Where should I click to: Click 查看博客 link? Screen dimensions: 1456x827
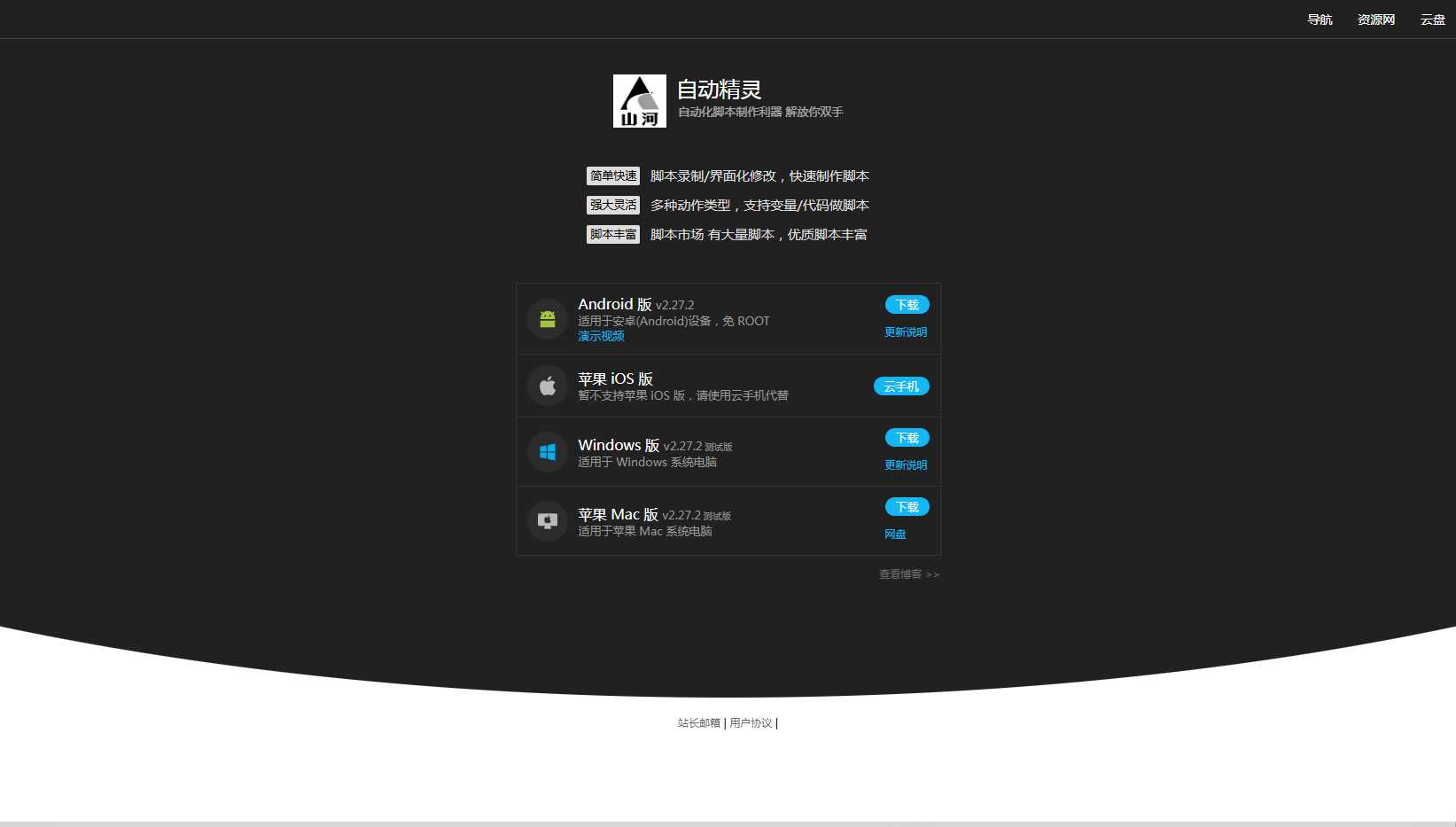click(908, 574)
